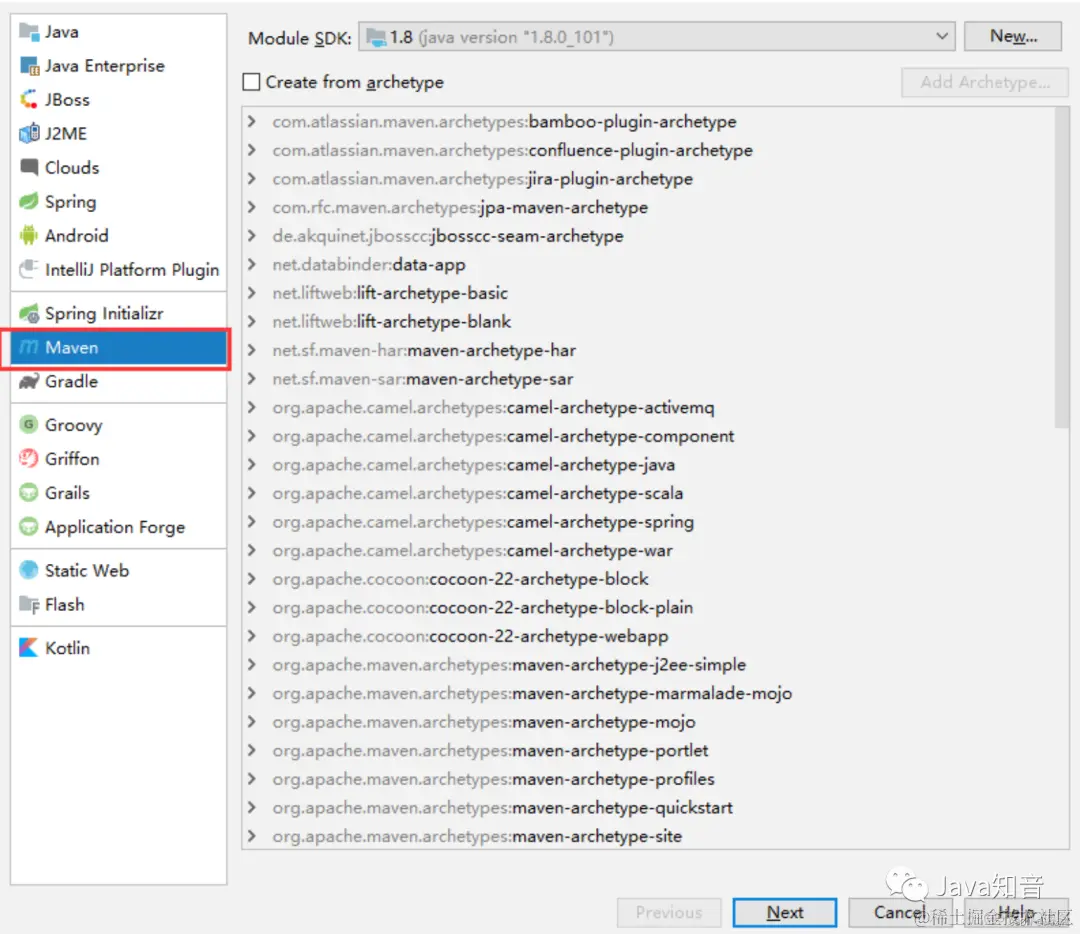Choose the Gradle elephant icon

(29, 382)
